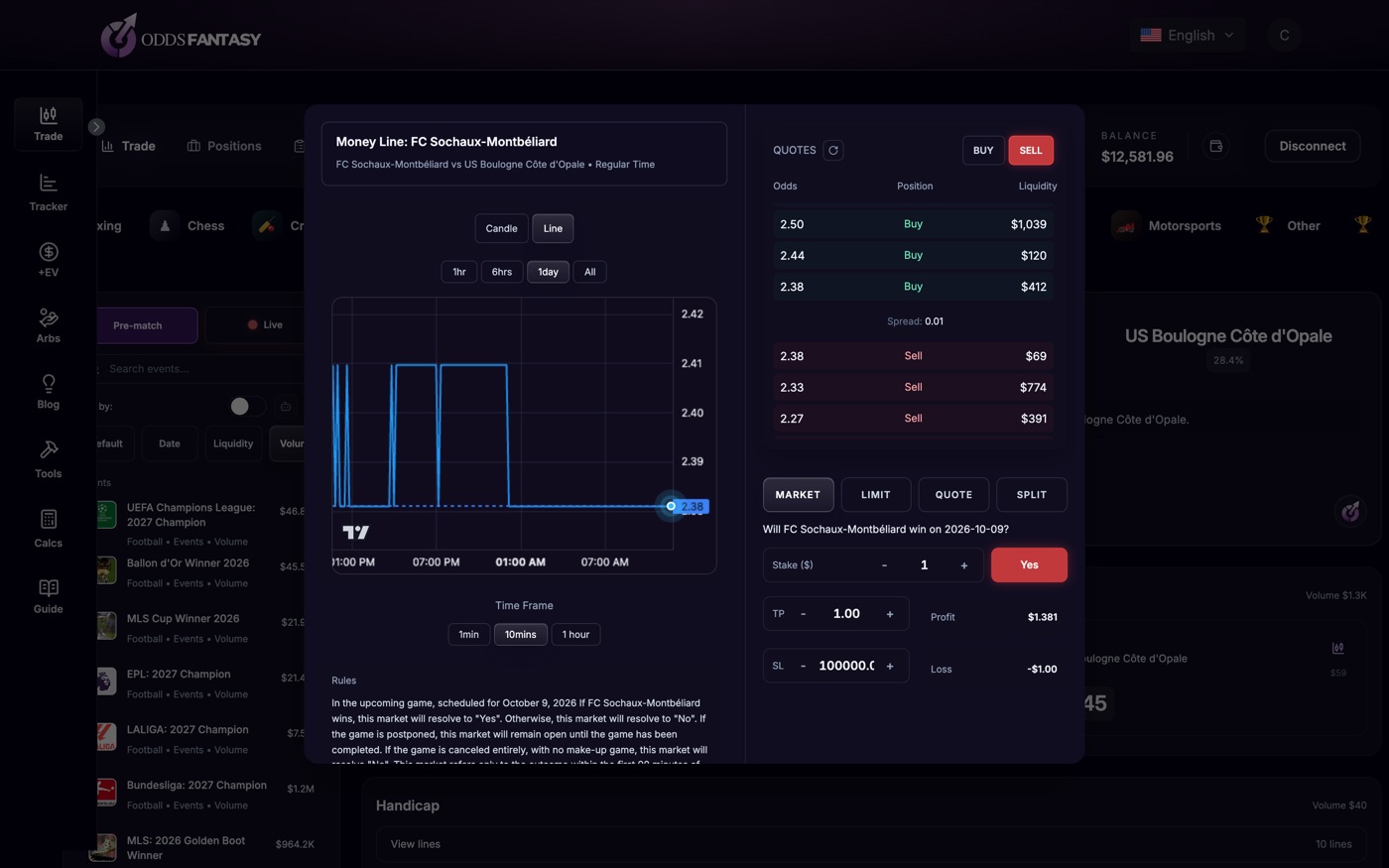The height and width of the screenshot is (868, 1389).
Task: Set time frame to 1 hour
Action: pos(575,635)
